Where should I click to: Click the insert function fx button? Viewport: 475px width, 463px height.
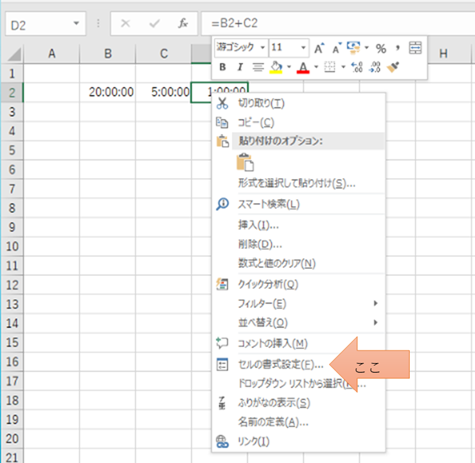[183, 23]
